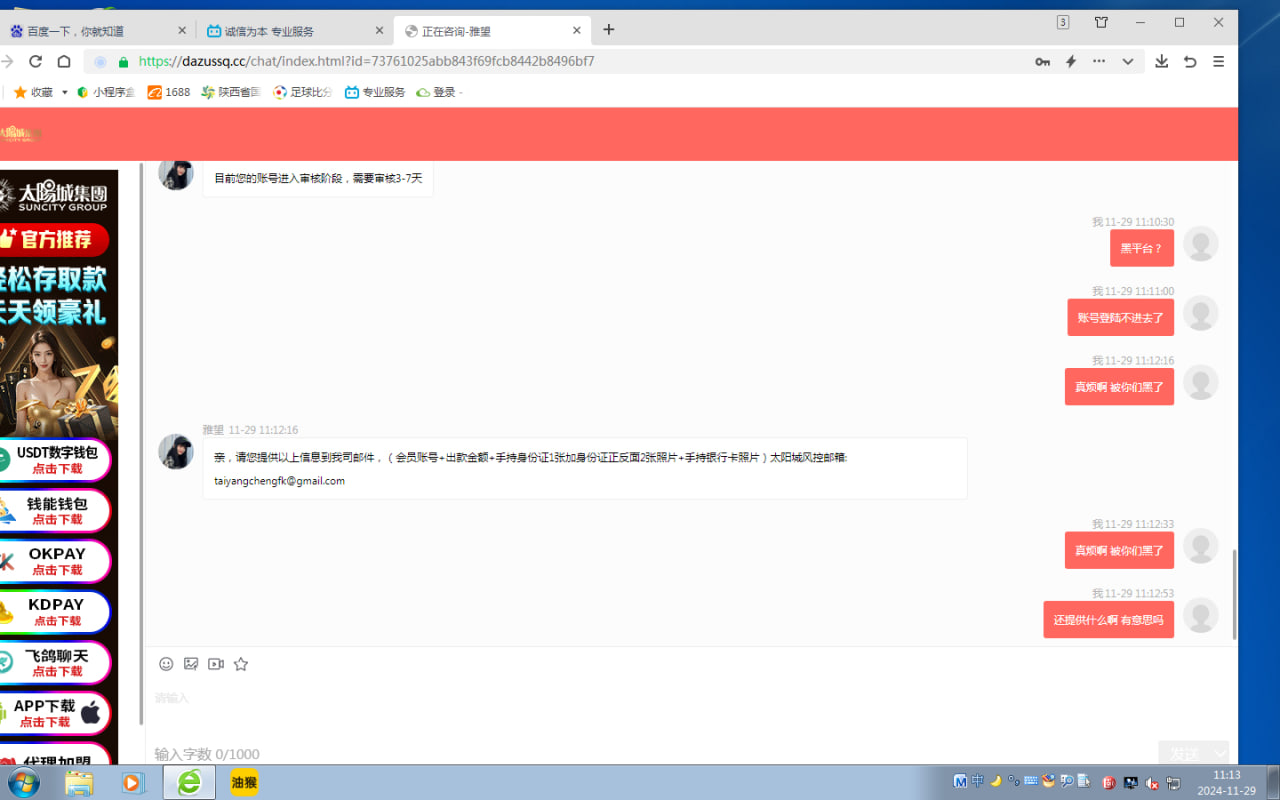Expand the address bar chevron dropdown
The width and height of the screenshot is (1280, 800).
click(1128, 61)
